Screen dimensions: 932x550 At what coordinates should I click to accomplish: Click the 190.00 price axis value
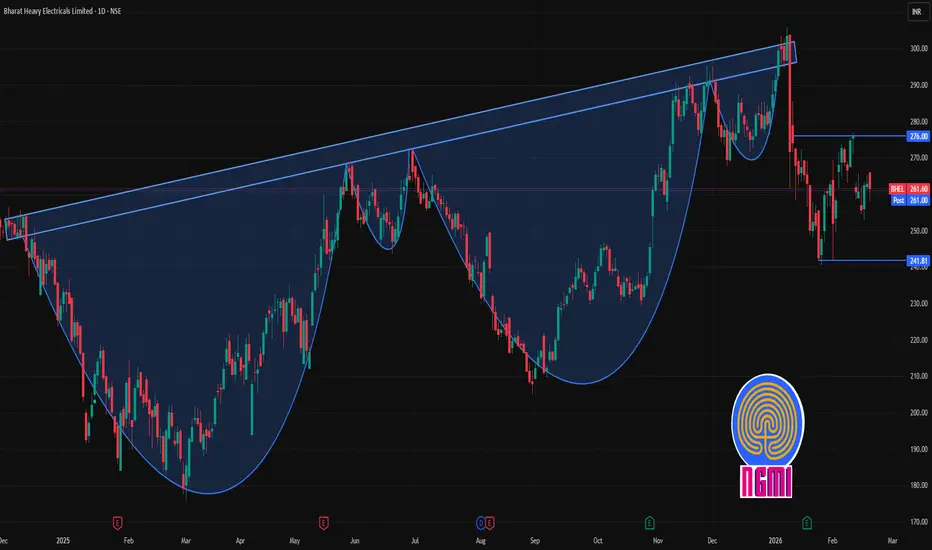click(918, 450)
